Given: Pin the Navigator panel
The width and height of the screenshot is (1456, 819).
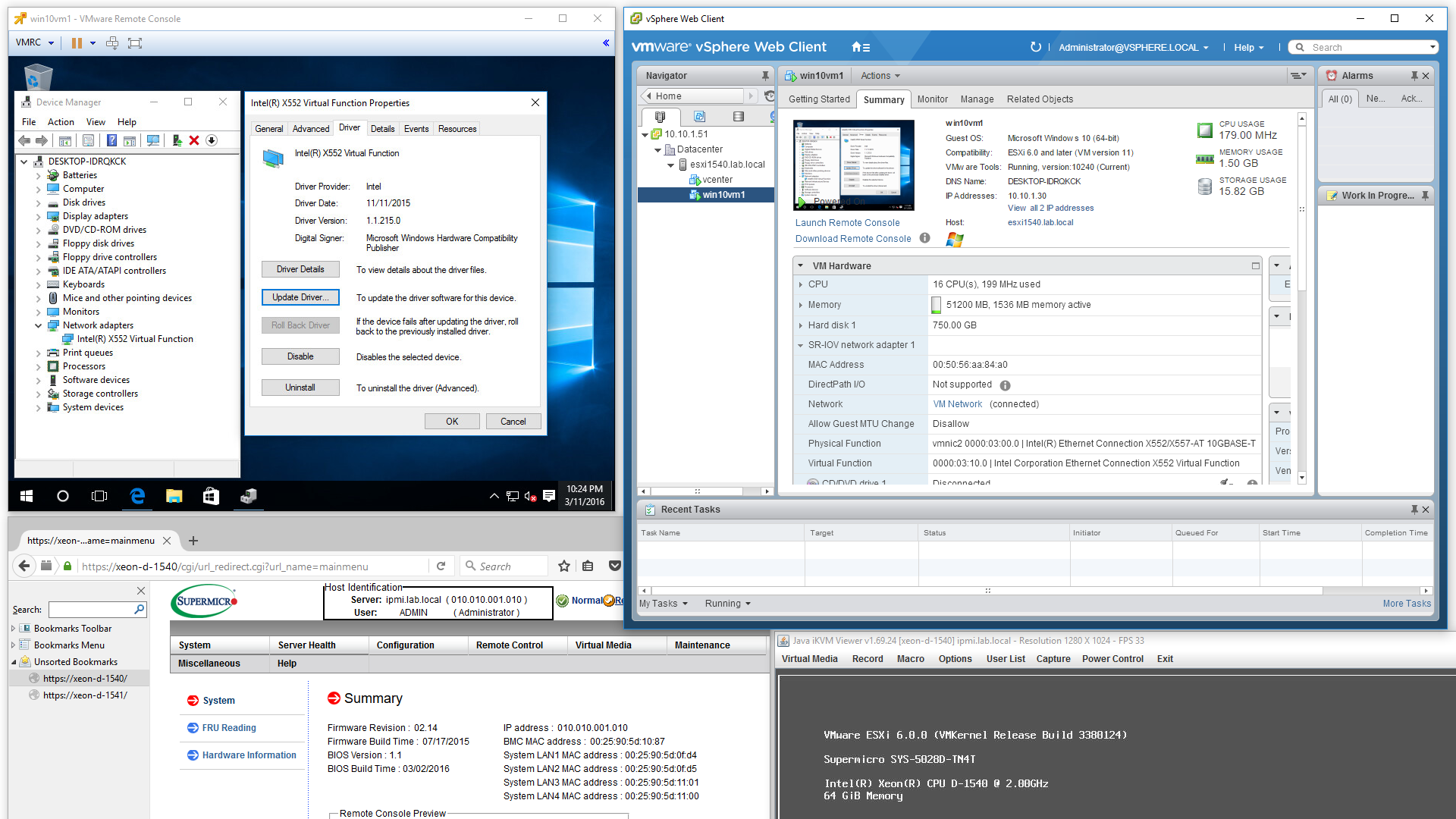Looking at the screenshot, I should pyautogui.click(x=765, y=76).
